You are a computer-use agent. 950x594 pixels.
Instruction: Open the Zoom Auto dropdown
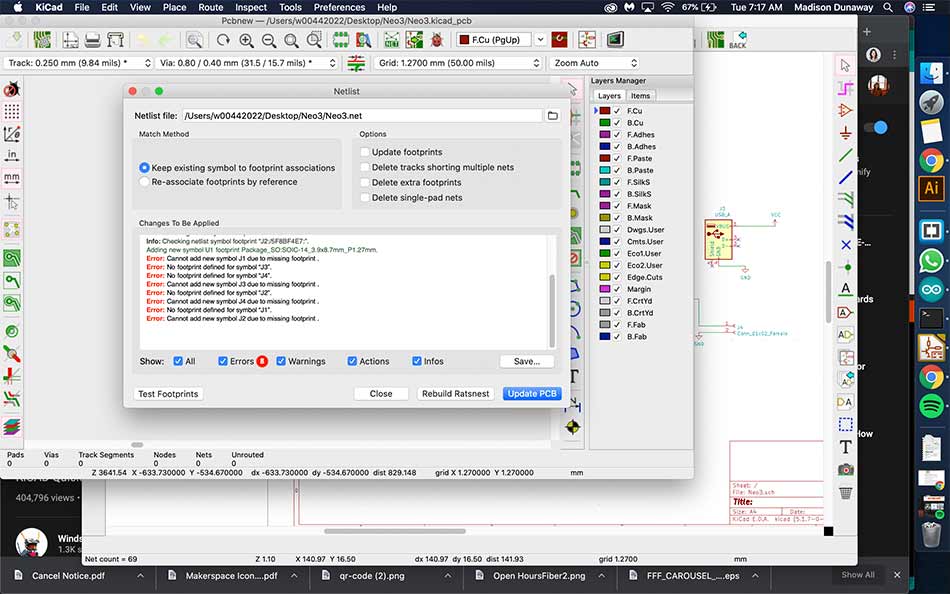click(x=594, y=63)
